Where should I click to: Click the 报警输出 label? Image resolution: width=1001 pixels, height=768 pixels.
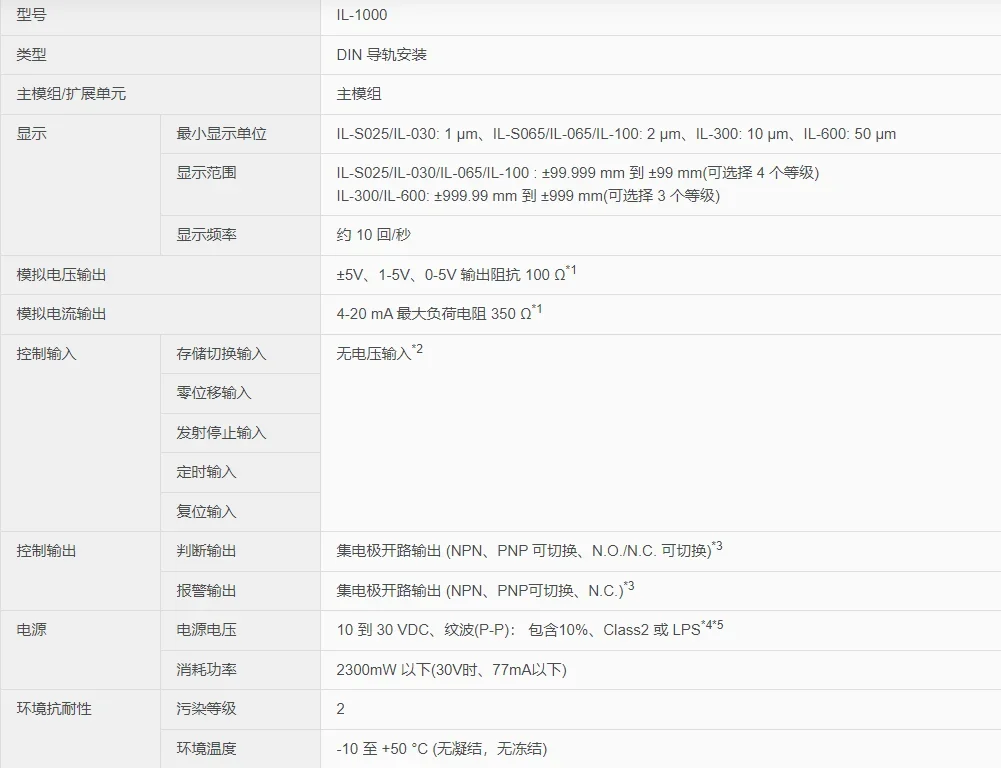coord(206,591)
